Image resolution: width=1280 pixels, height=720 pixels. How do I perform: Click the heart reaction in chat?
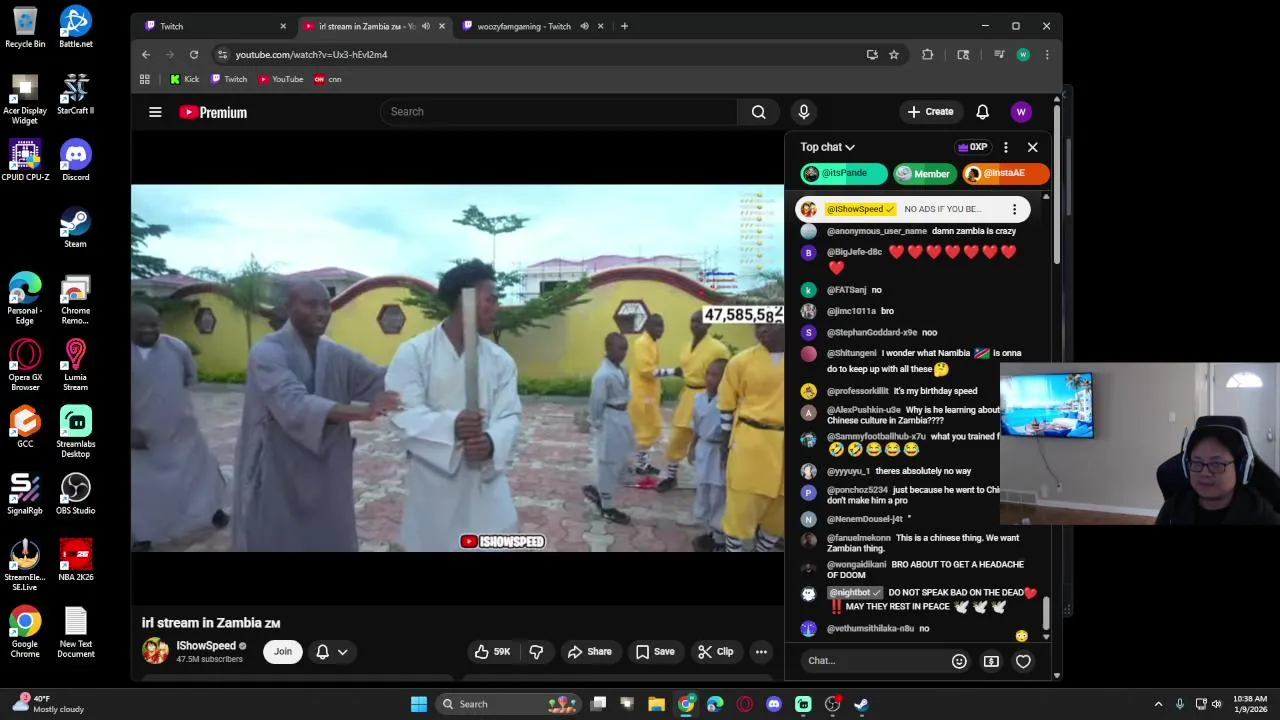[x=1023, y=661]
